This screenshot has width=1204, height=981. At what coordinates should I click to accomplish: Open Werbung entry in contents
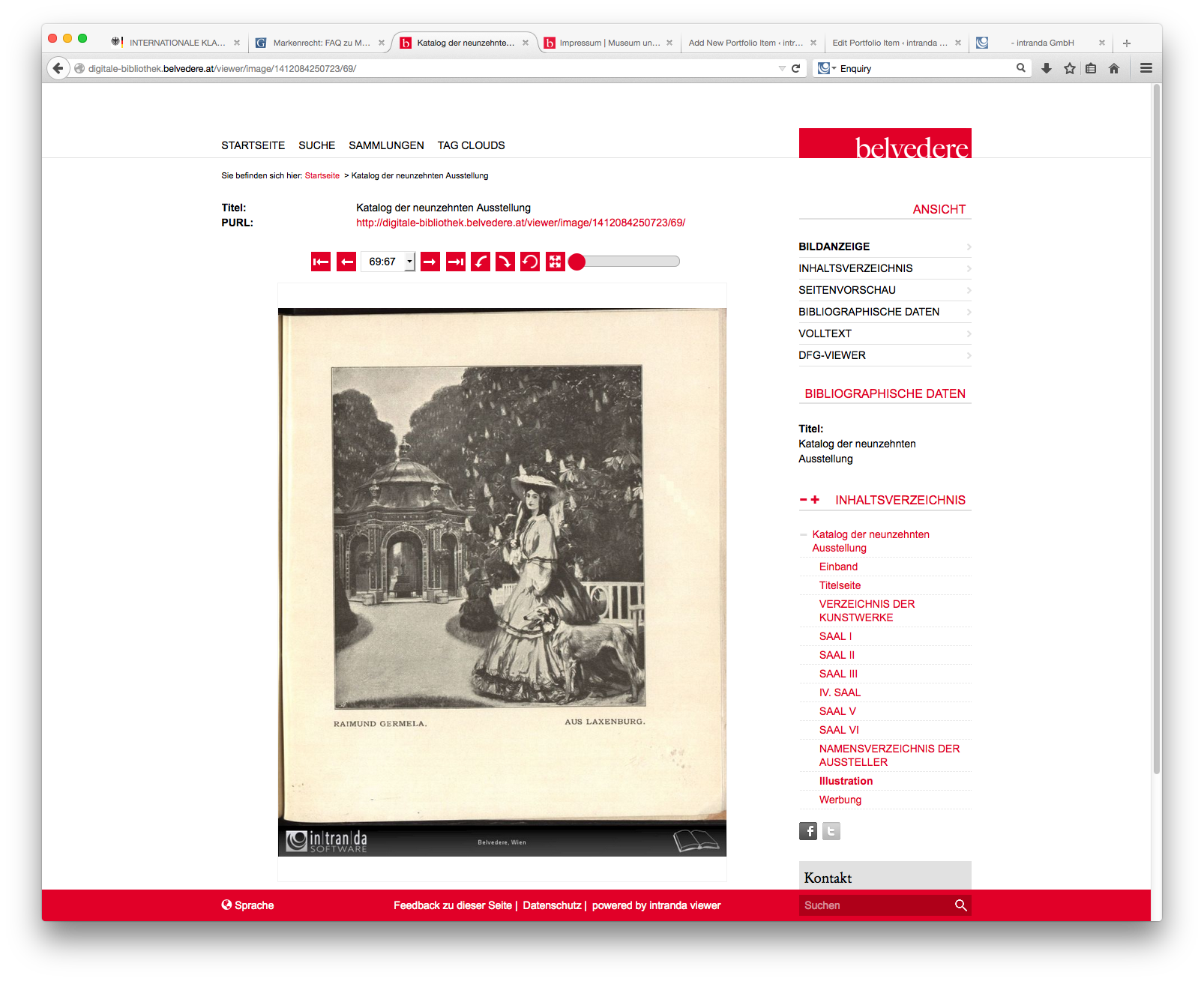840,800
